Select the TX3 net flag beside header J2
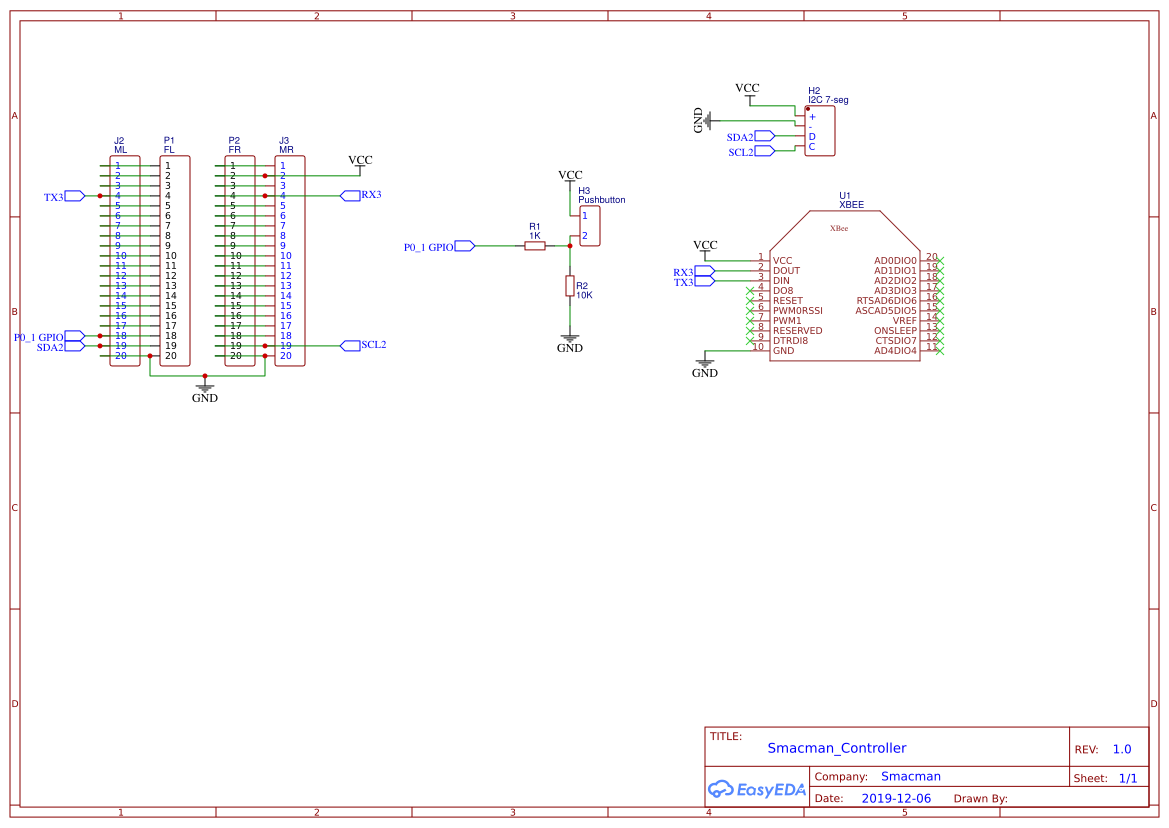The height and width of the screenshot is (828, 1169). (75, 196)
